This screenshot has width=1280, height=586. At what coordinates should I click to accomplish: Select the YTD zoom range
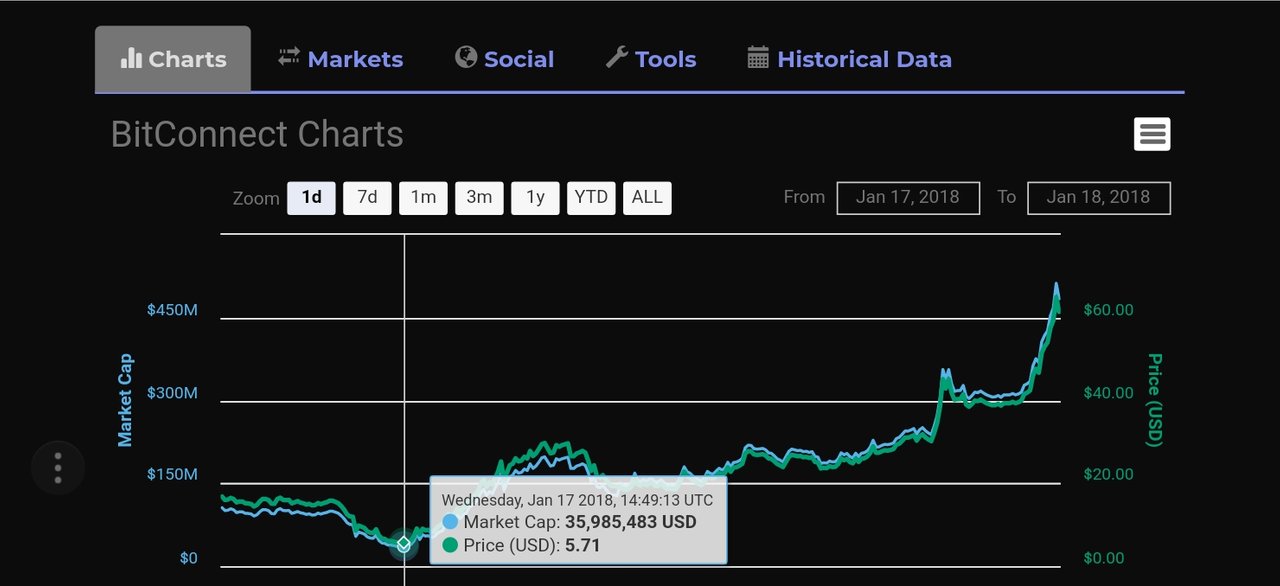(x=591, y=198)
